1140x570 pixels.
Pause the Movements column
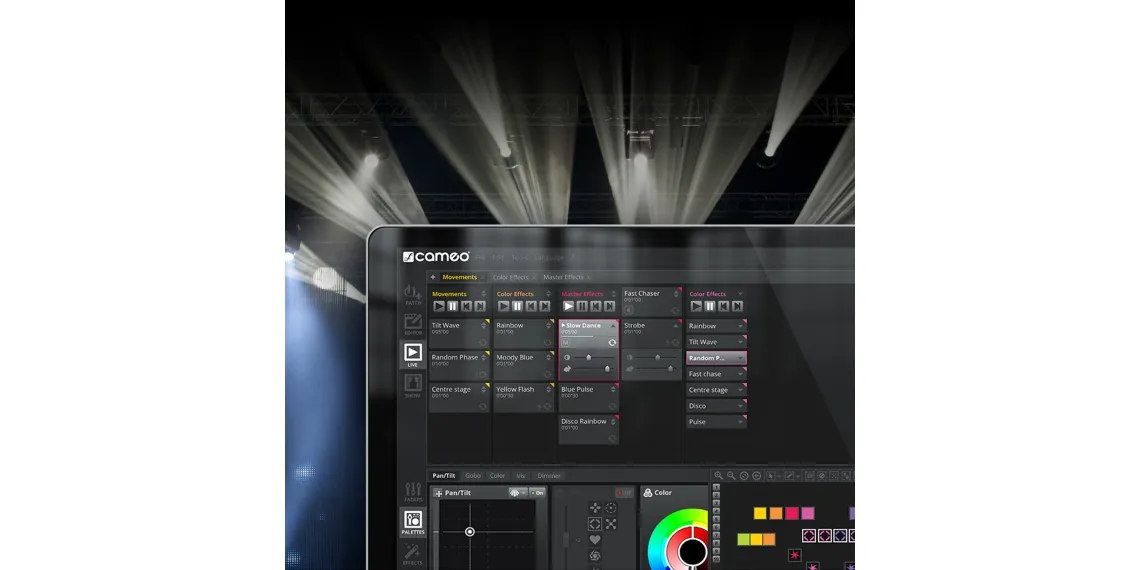(452, 306)
